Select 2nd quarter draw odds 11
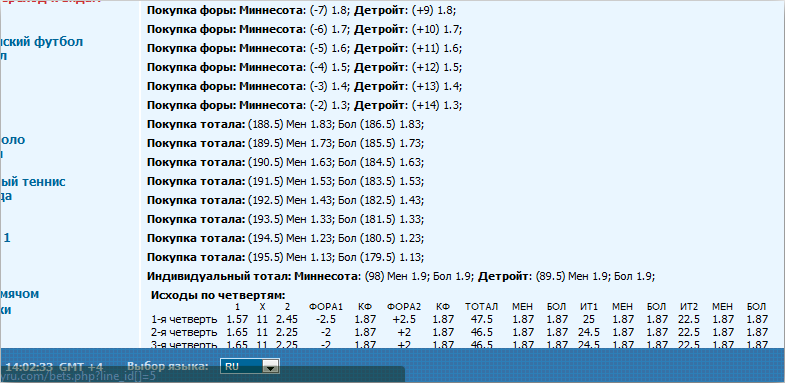 click(x=262, y=332)
